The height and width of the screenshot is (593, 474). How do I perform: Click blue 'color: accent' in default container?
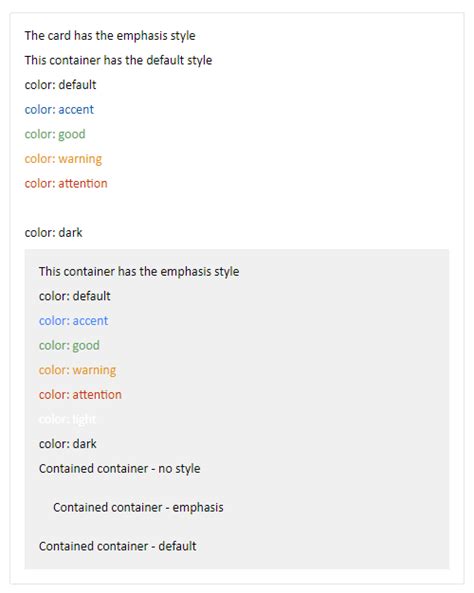[x=59, y=110]
